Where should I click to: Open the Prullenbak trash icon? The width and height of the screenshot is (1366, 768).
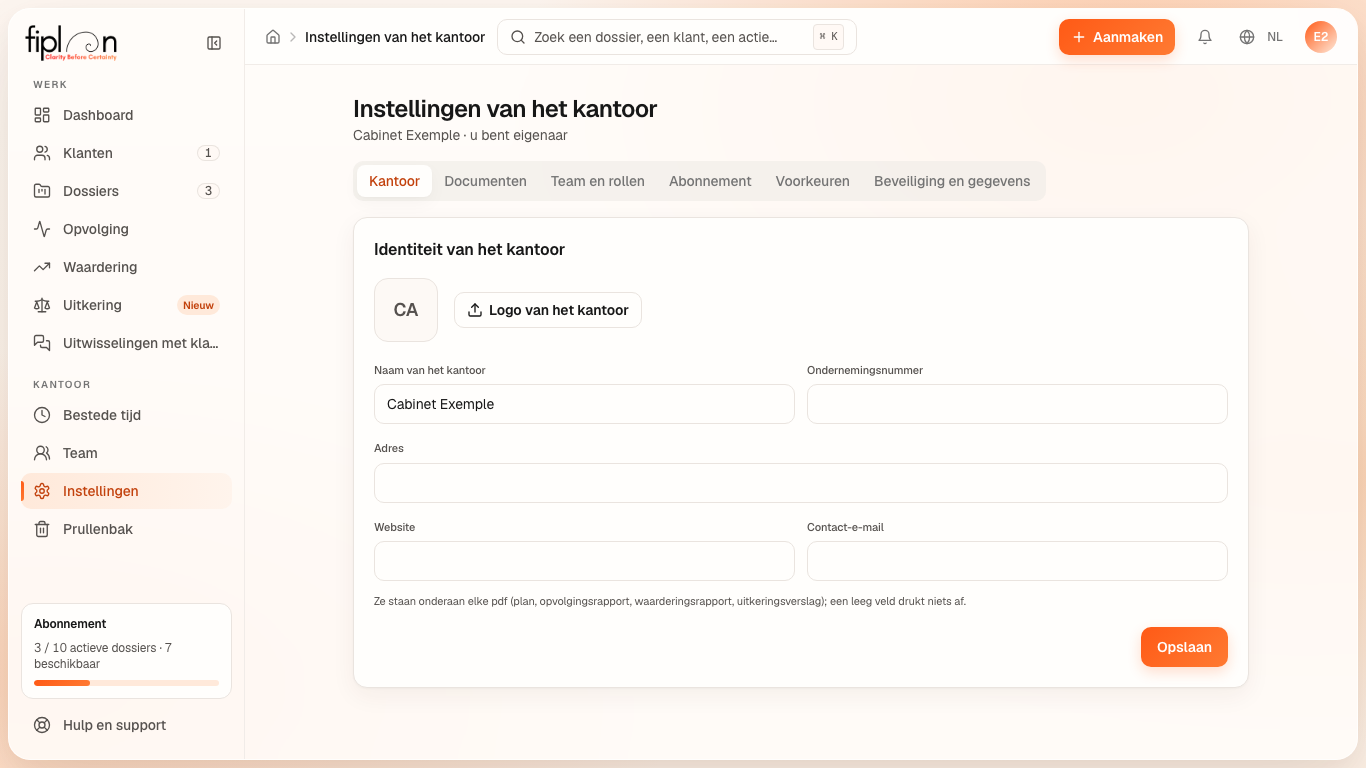[42, 529]
